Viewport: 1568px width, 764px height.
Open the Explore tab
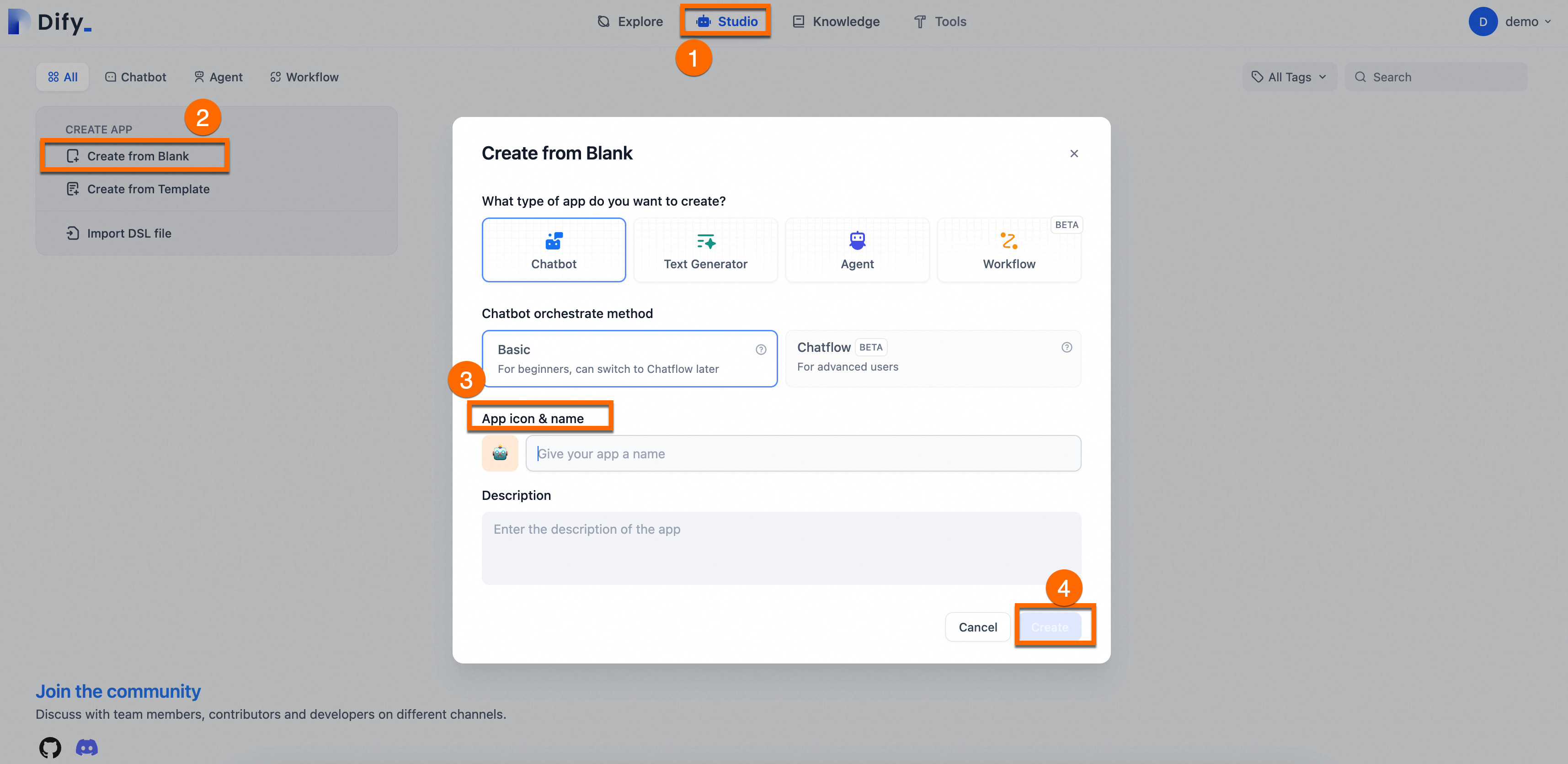pyautogui.click(x=630, y=22)
